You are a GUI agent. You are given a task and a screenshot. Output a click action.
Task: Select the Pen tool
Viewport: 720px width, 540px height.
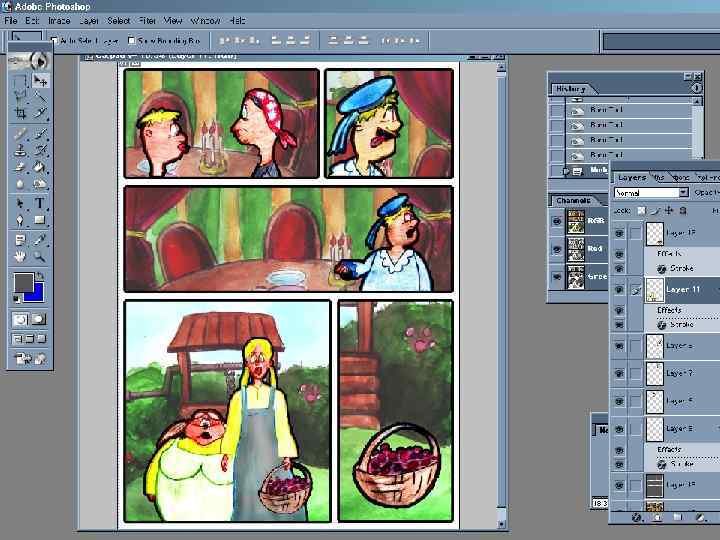tap(20, 220)
